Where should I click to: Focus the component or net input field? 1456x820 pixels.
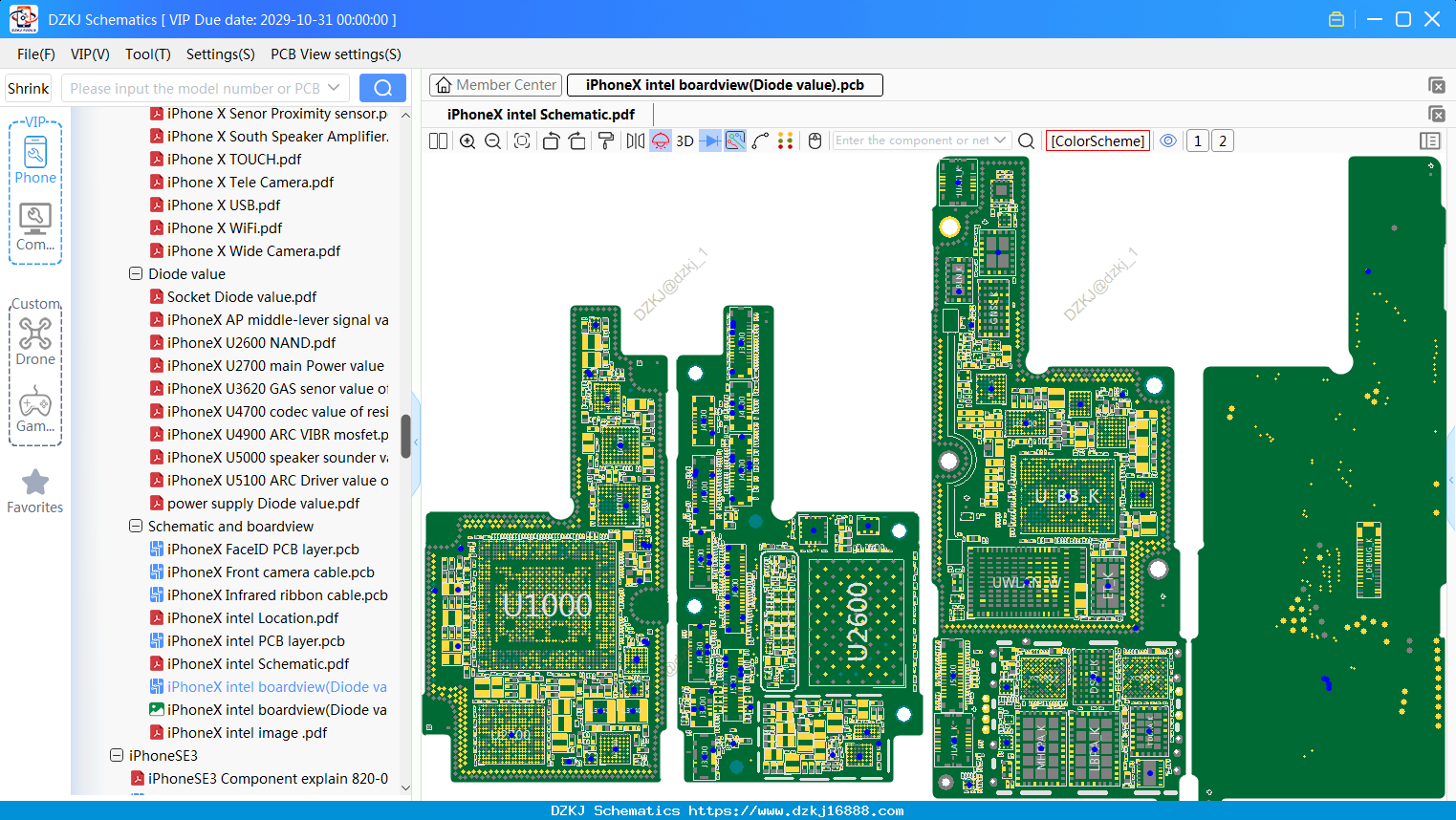[x=914, y=140]
